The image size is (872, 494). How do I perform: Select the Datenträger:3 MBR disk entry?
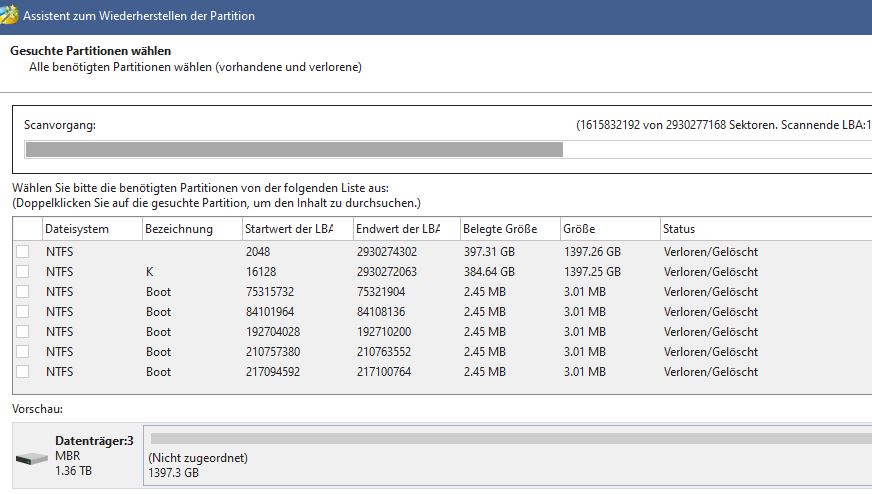(94, 455)
